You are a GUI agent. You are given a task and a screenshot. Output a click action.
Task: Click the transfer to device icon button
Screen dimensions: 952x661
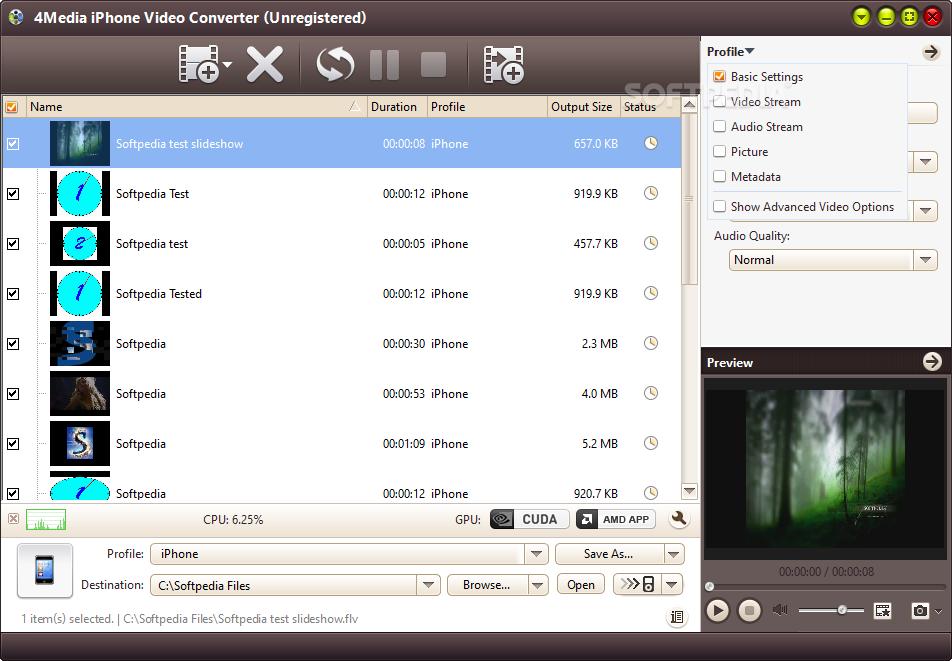pos(638,585)
